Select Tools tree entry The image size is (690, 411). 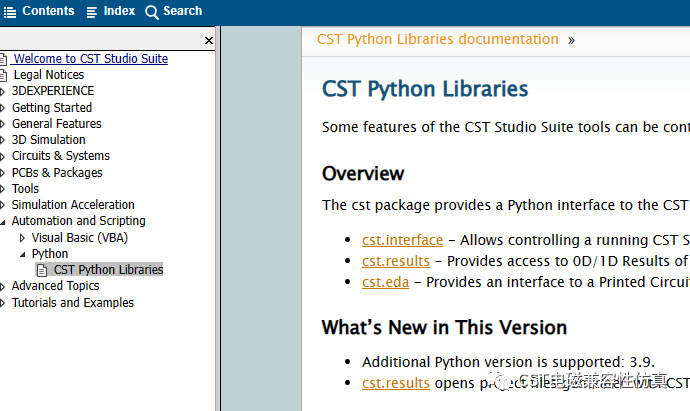(x=25, y=188)
